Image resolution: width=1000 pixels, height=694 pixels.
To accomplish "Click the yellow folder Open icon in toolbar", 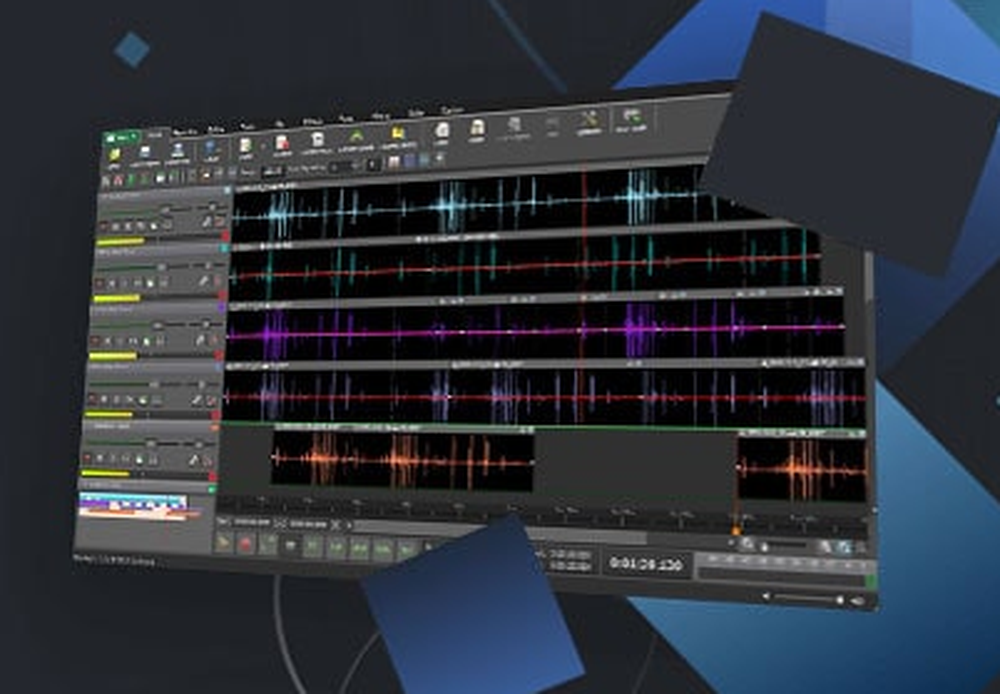I will point(114,156).
